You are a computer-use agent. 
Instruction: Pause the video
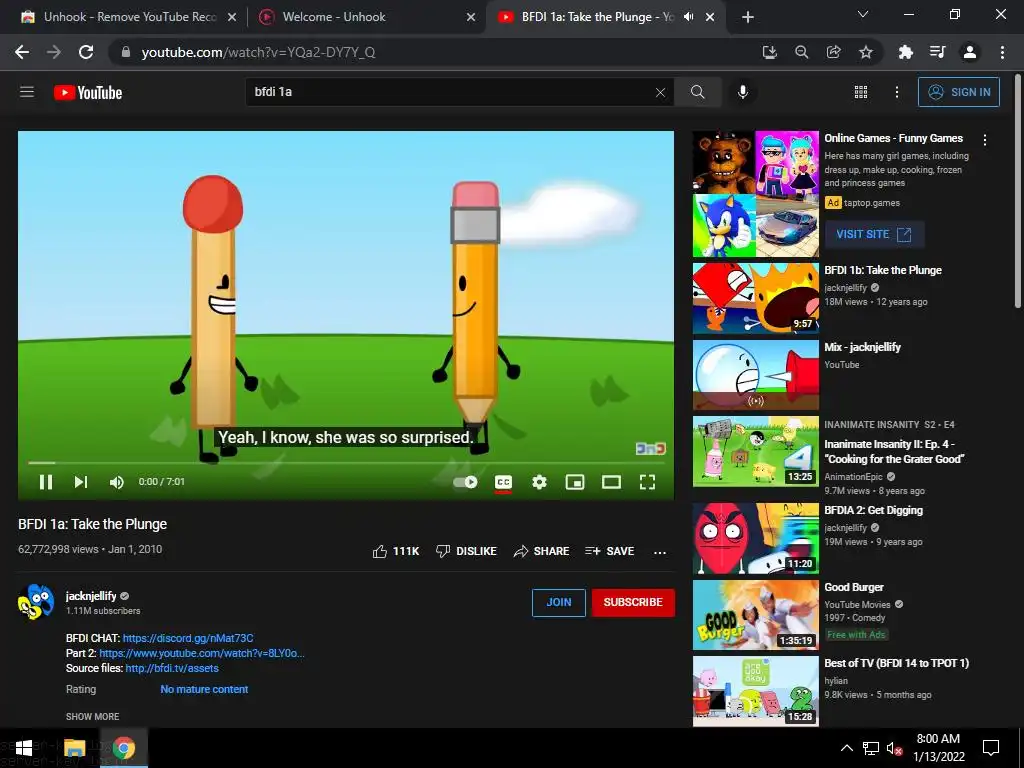point(46,482)
